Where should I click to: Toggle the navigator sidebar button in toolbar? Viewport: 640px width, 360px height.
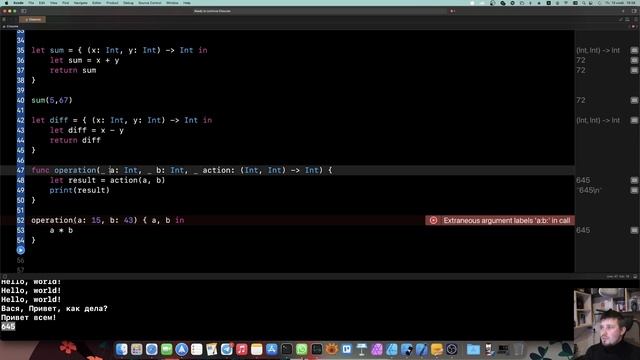pyautogui.click(x=24, y=11)
